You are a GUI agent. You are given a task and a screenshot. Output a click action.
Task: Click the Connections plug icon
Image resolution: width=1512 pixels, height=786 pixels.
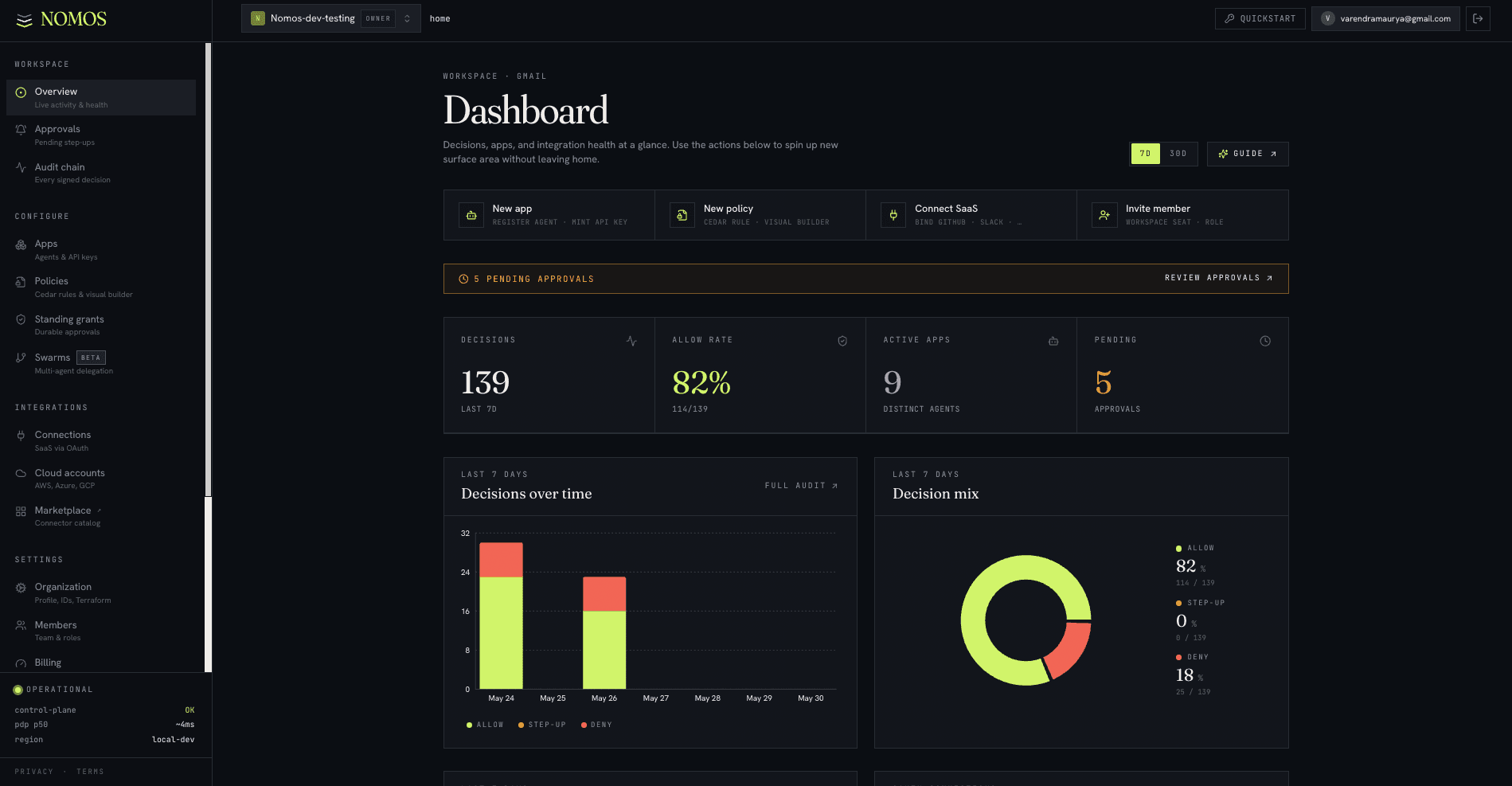pos(21,435)
